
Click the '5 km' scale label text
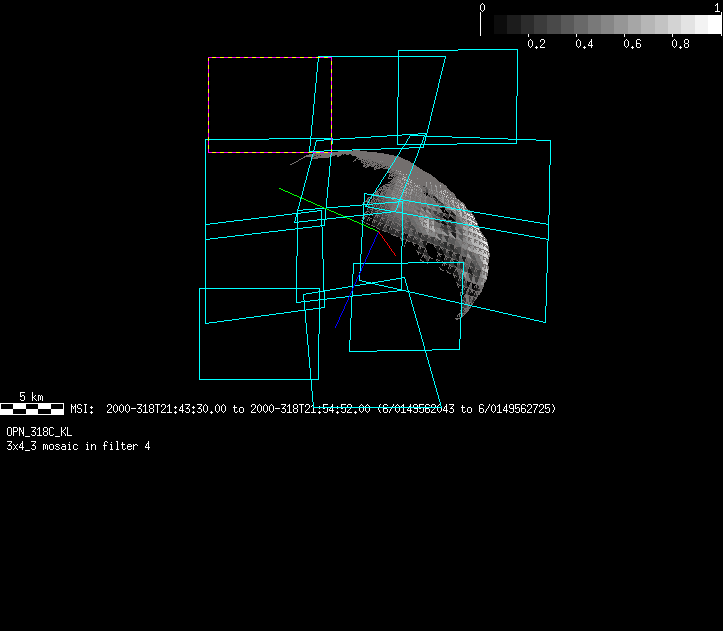[x=31, y=397]
